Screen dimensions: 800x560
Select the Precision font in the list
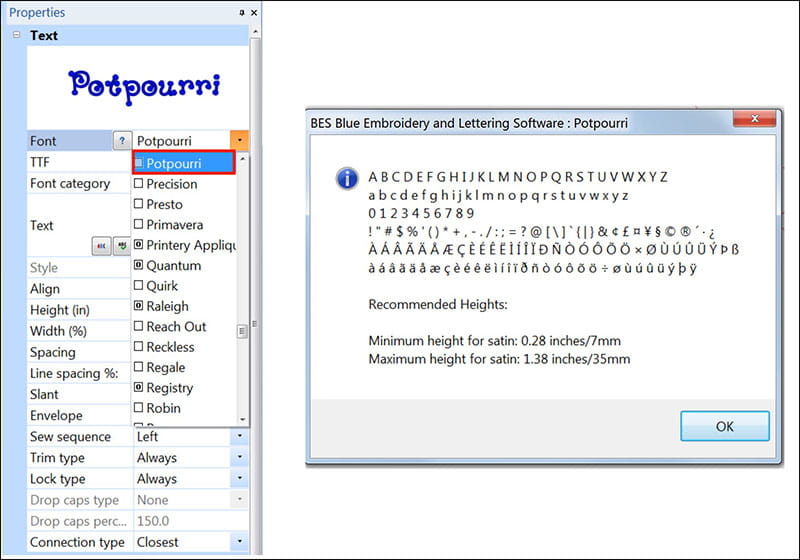coord(171,184)
